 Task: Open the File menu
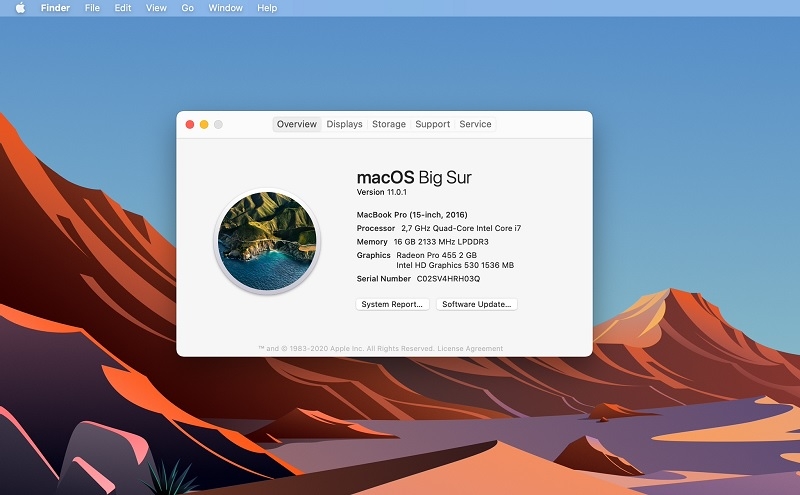pyautogui.click(x=92, y=8)
